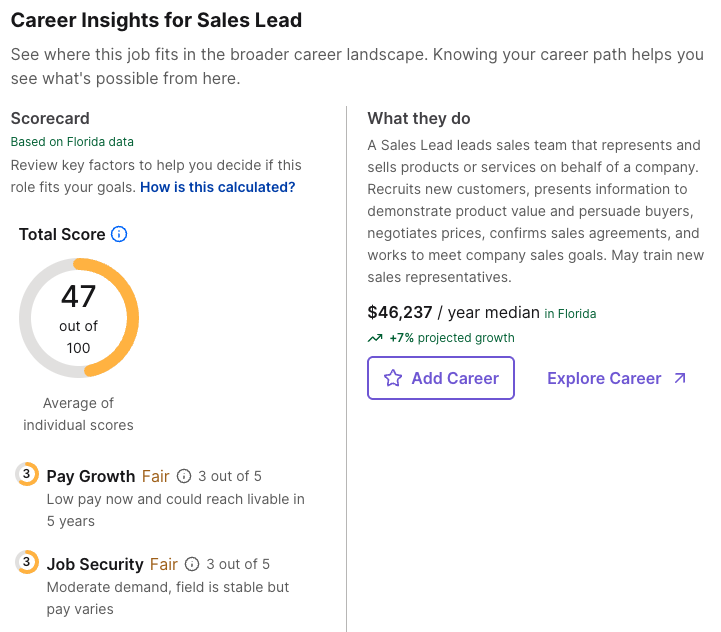Click the Total Score label
The image size is (721, 632).
click(x=62, y=234)
